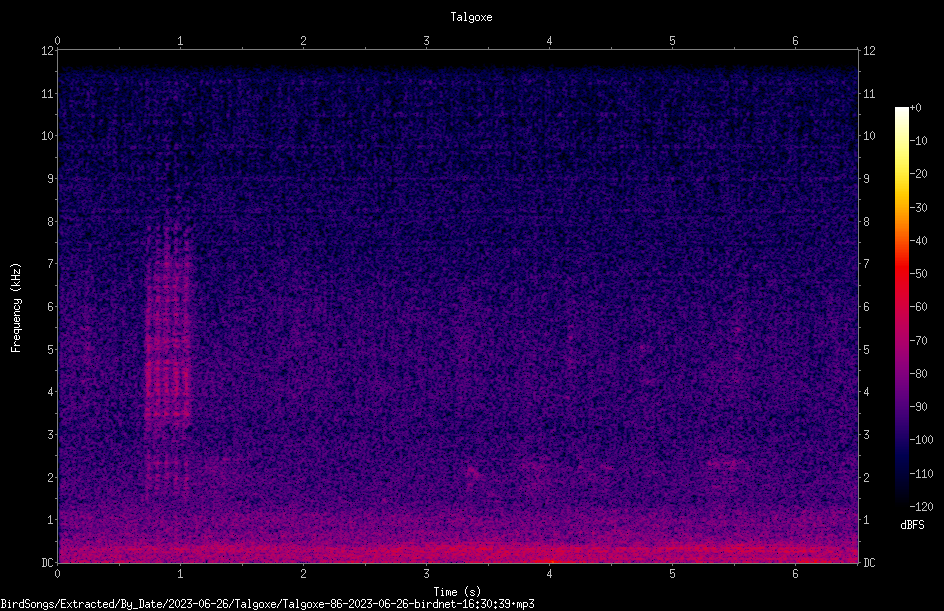Click the 2 kHz label on the left frequency axis

click(x=51, y=477)
